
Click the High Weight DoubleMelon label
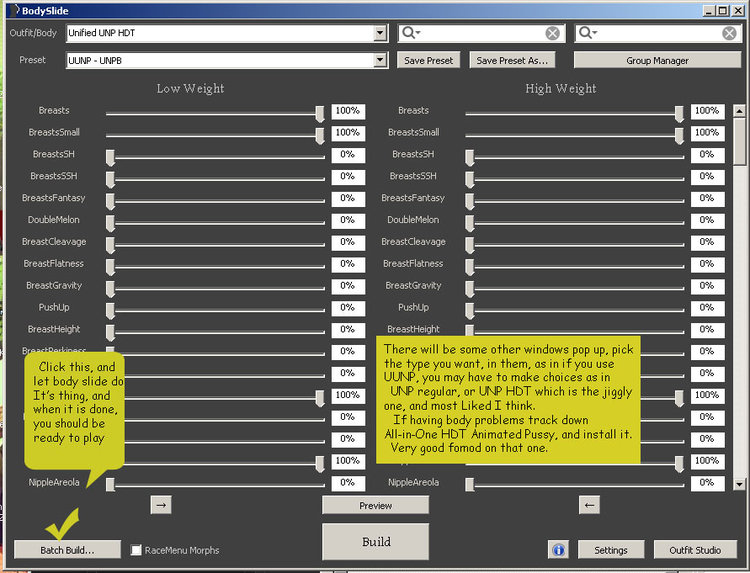point(413,220)
